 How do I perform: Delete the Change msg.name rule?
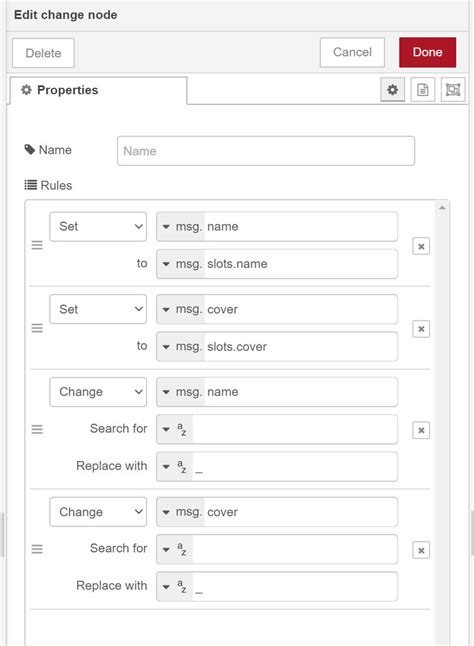421,430
